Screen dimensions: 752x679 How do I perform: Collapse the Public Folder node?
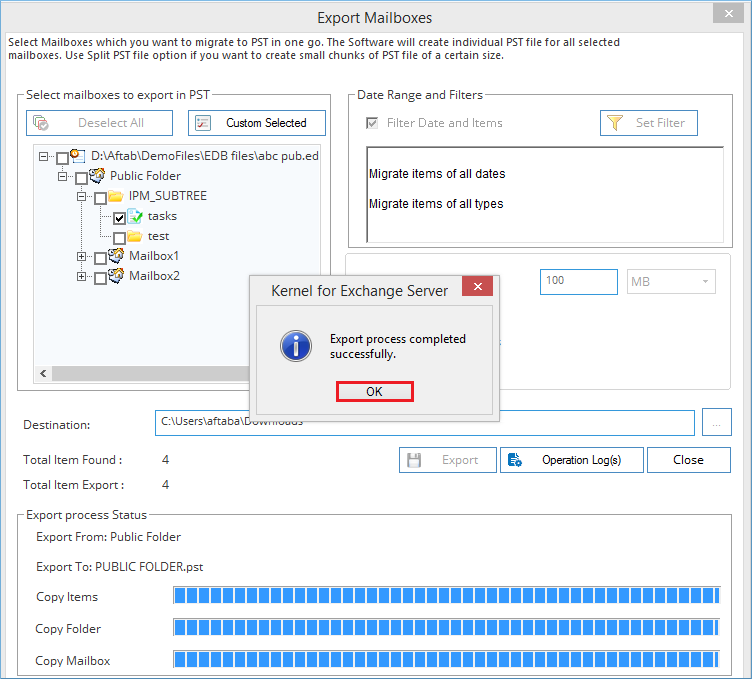62,176
